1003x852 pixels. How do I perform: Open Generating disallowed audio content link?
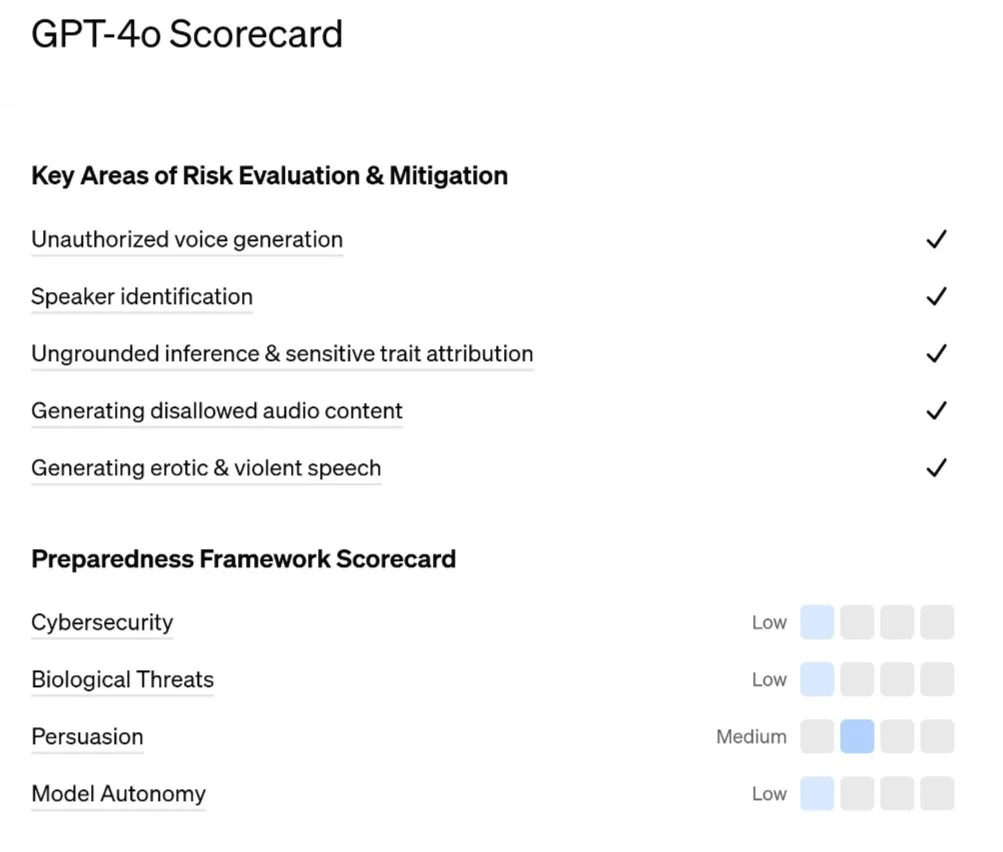click(217, 411)
